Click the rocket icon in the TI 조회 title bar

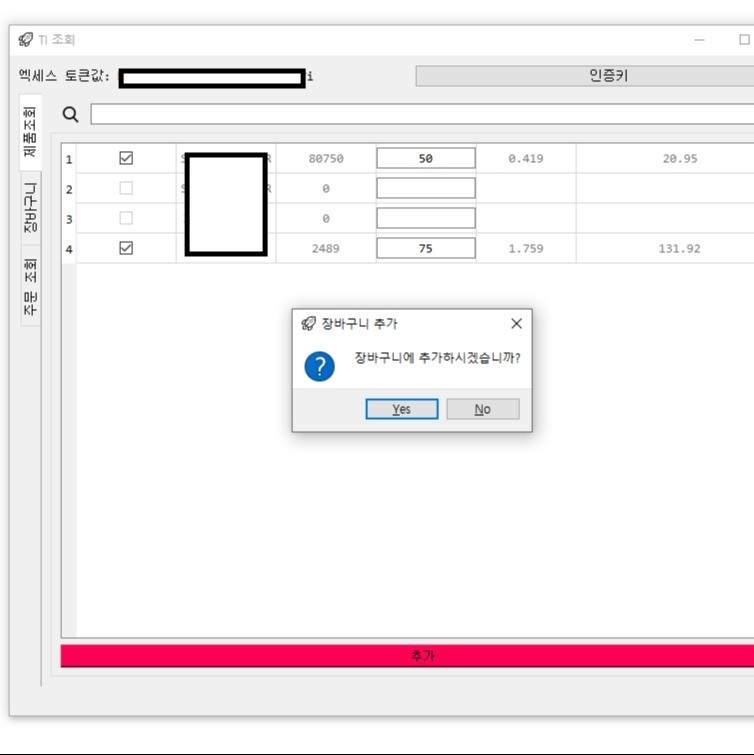[26, 39]
